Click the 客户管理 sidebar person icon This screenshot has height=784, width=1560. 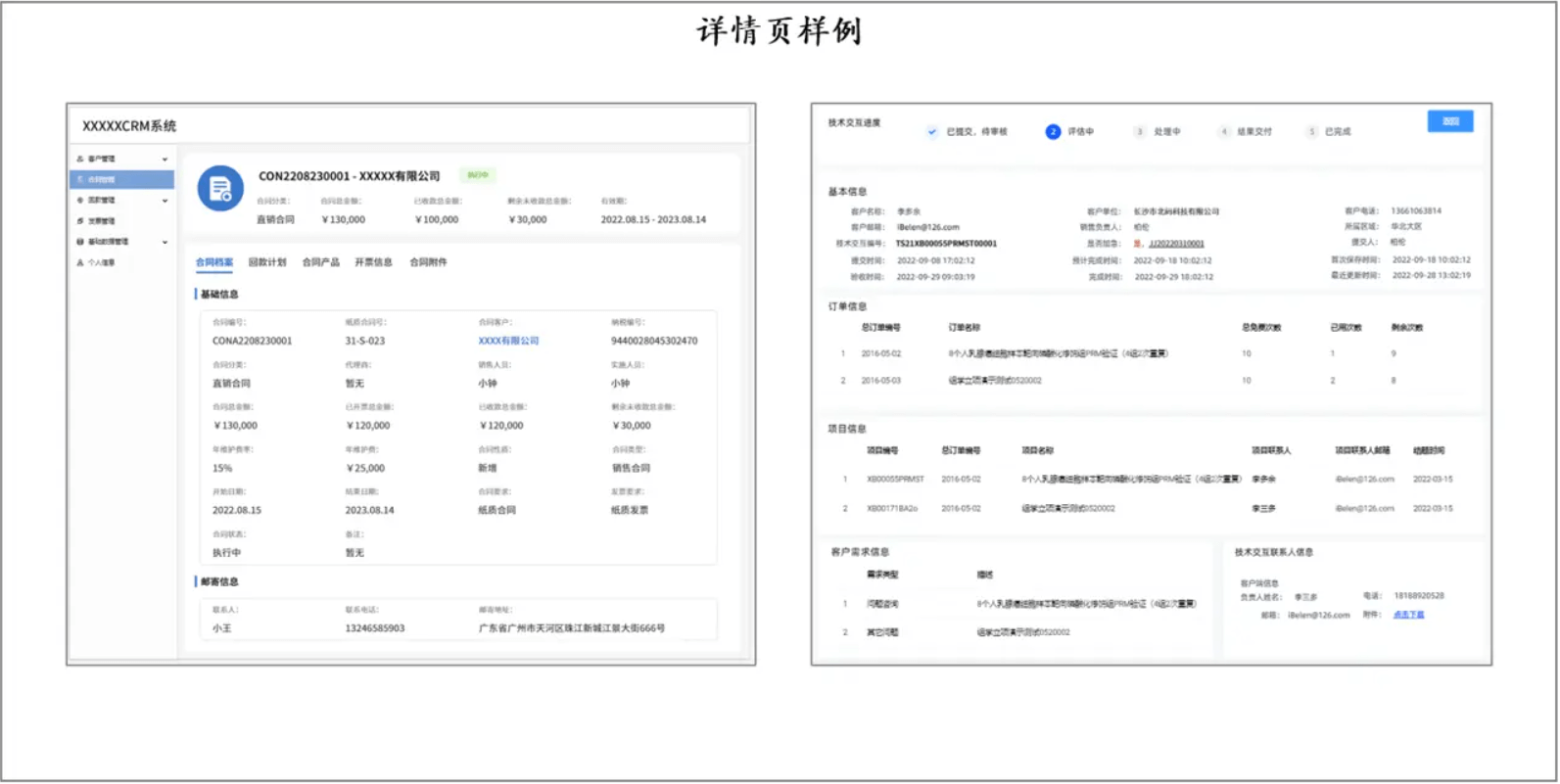pos(80,159)
